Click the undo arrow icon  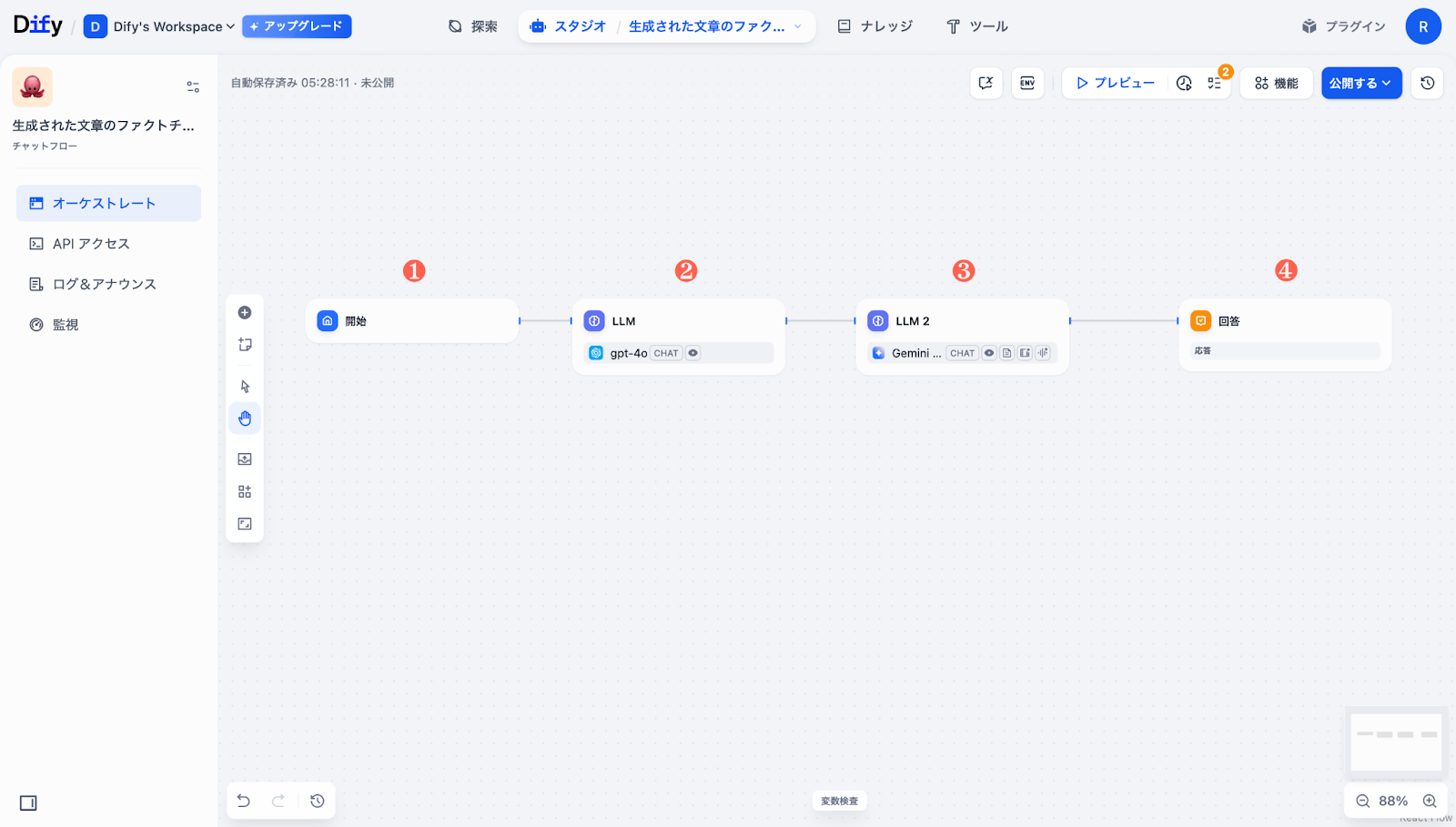point(244,801)
